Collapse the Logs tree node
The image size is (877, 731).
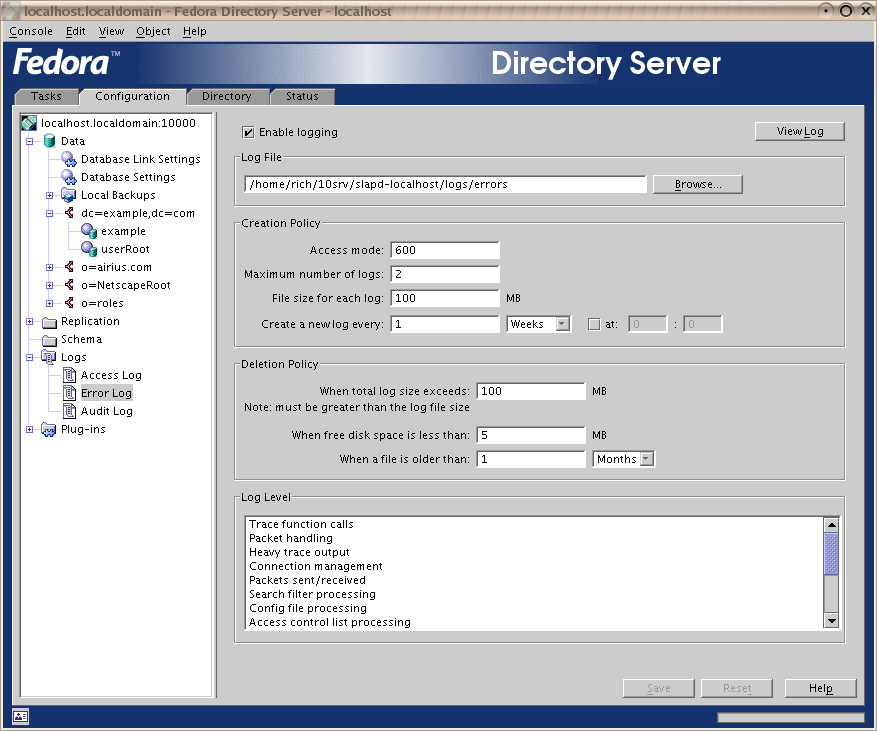[30, 357]
